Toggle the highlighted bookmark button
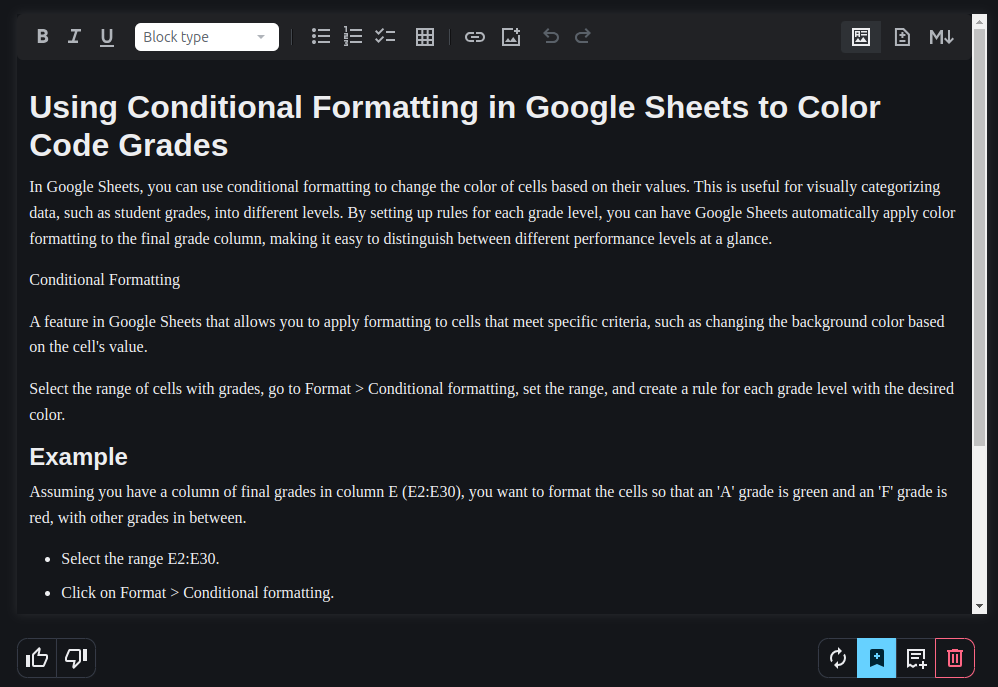Screen dimensions: 998x687 click(876, 658)
